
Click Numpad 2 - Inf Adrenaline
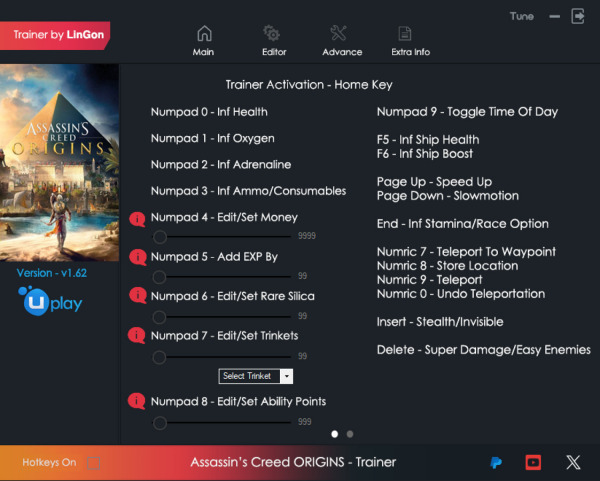coord(221,165)
